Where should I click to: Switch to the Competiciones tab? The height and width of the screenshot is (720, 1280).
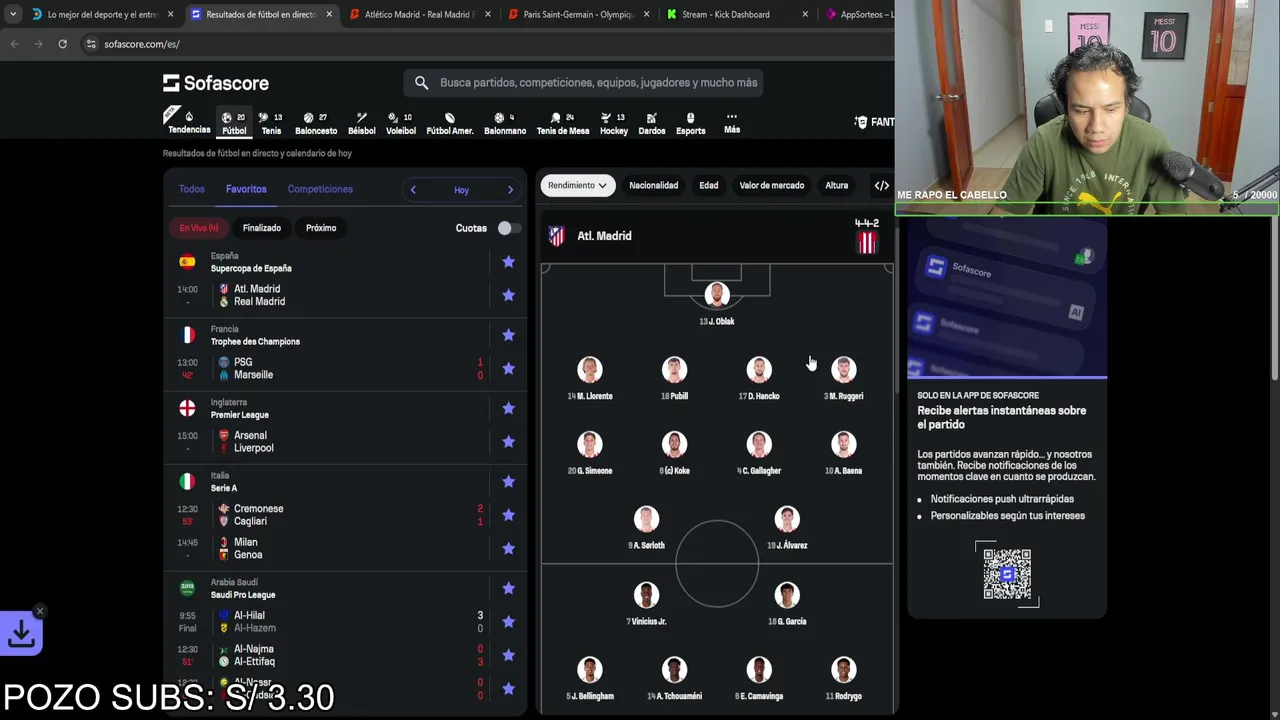[x=320, y=189]
